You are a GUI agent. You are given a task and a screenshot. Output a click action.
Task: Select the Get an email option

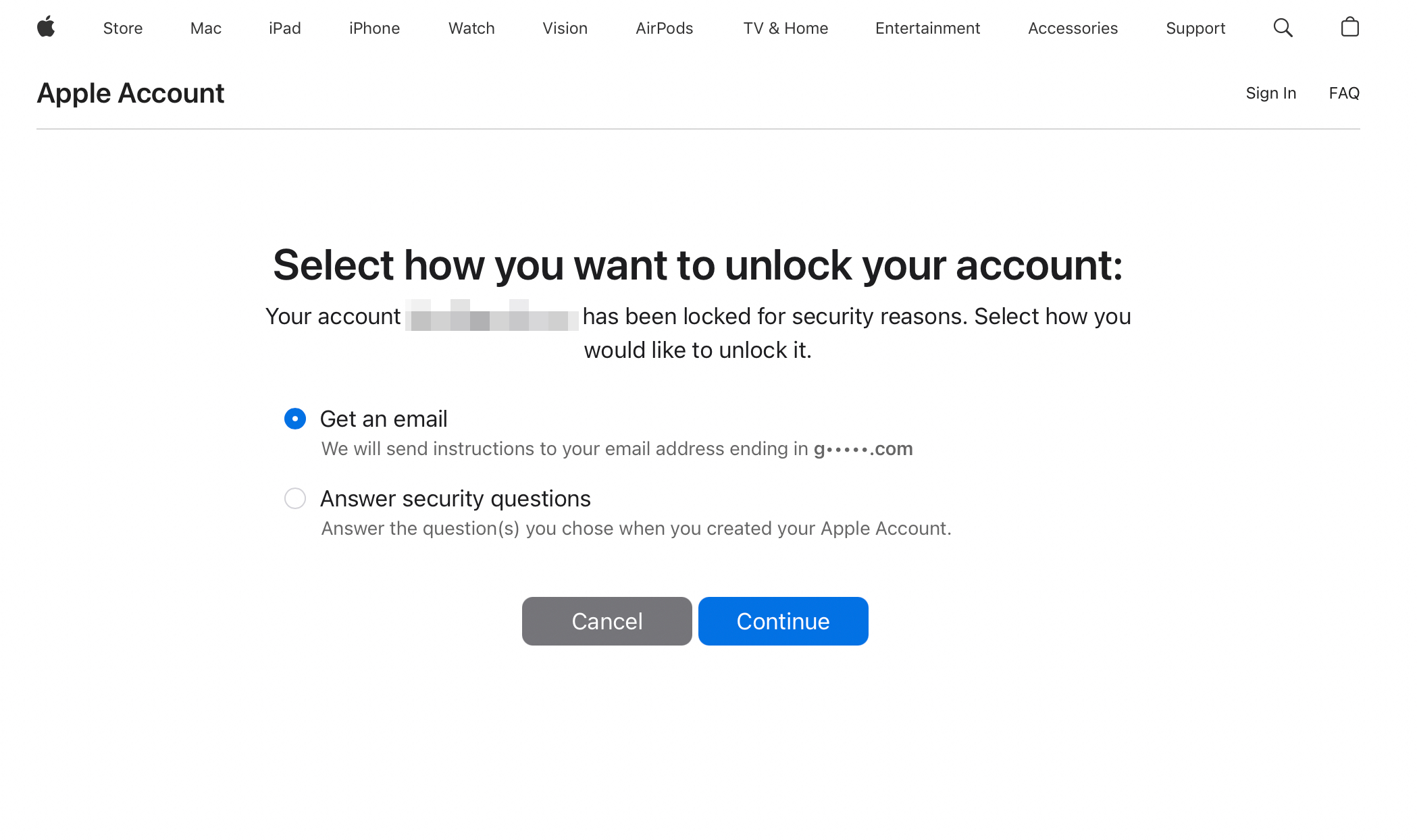coord(295,419)
